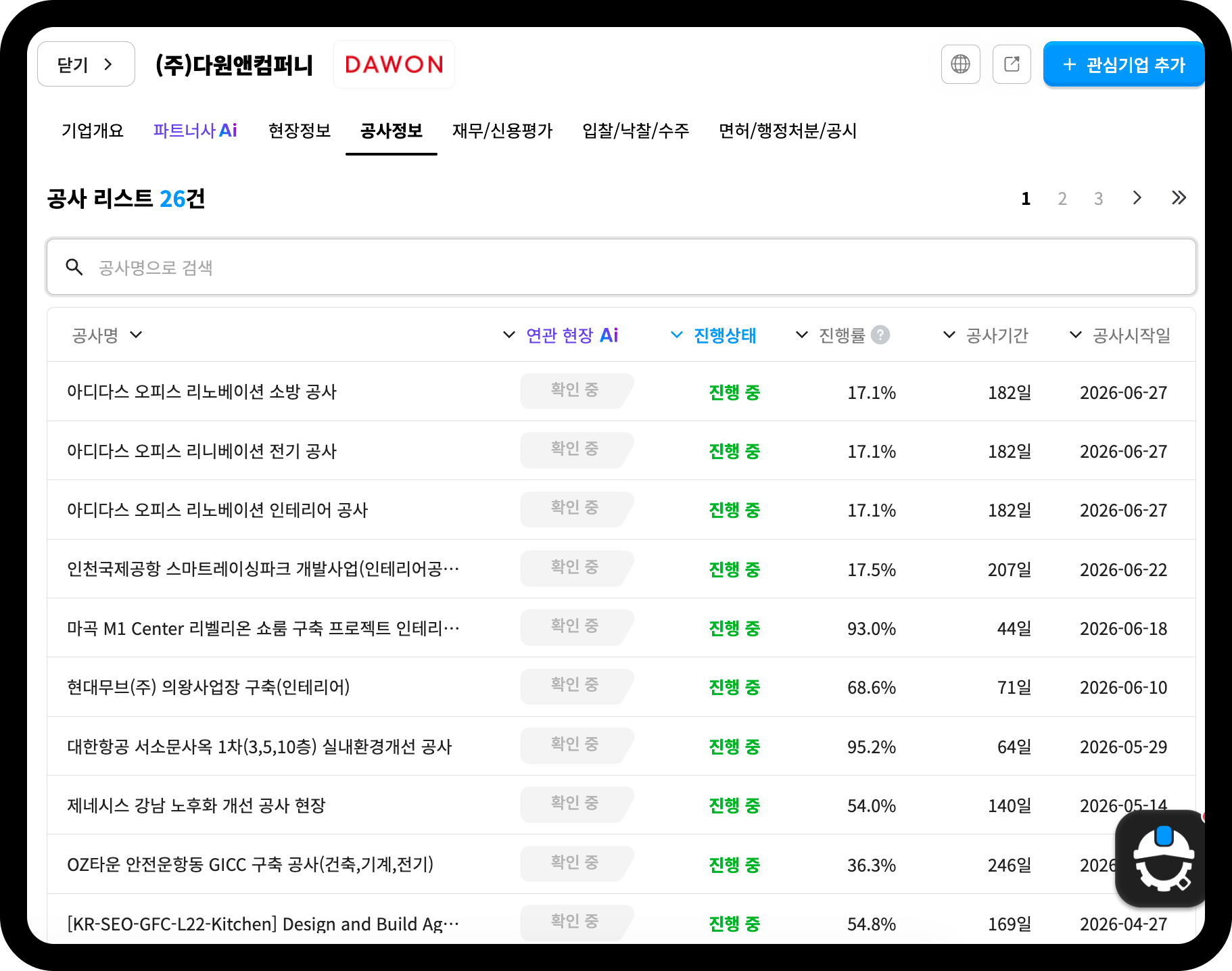This screenshot has height=971, width=1232.
Task: Jump to last page double arrow
Action: 1179,197
